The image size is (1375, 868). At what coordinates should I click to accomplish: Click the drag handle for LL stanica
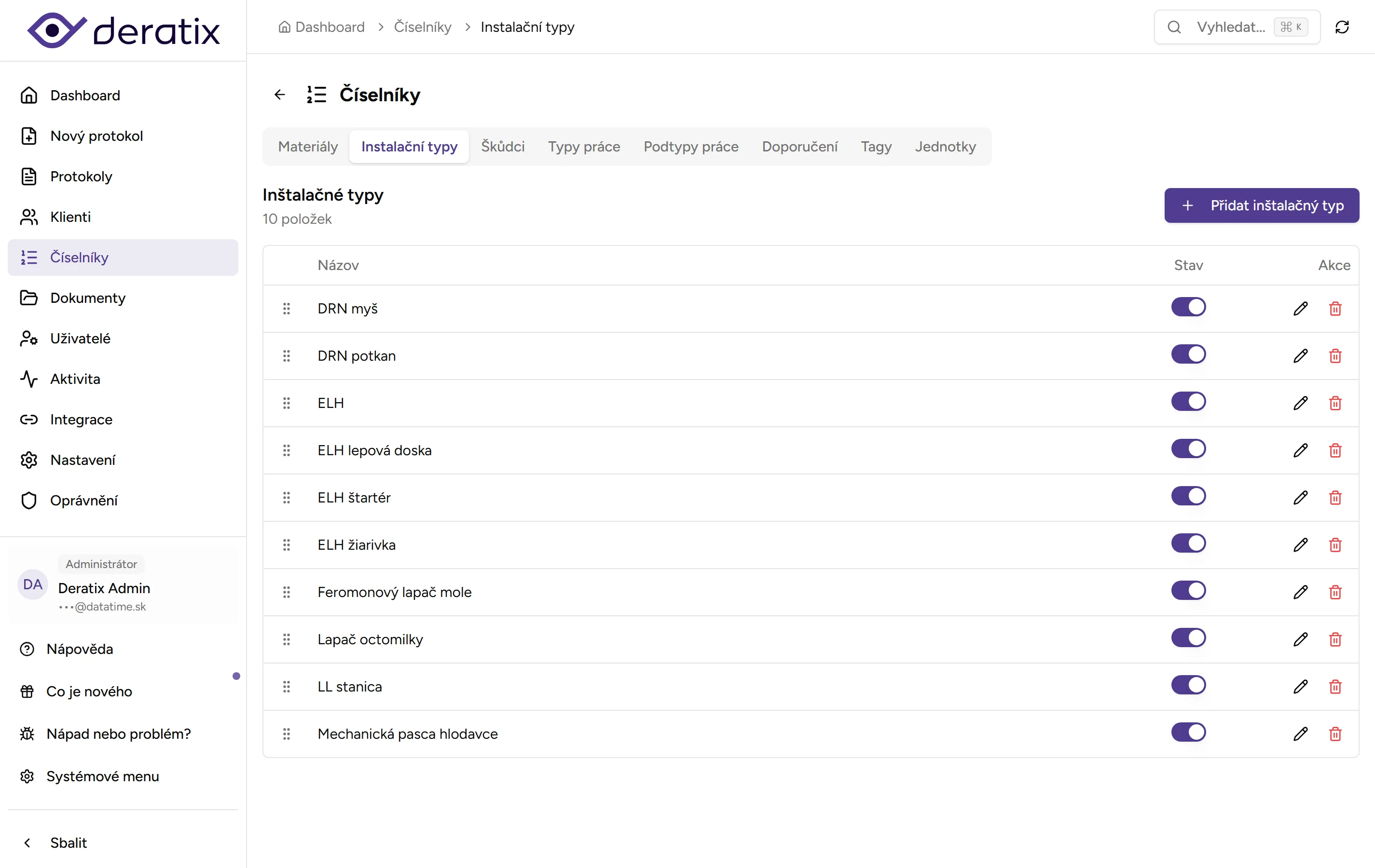(287, 687)
